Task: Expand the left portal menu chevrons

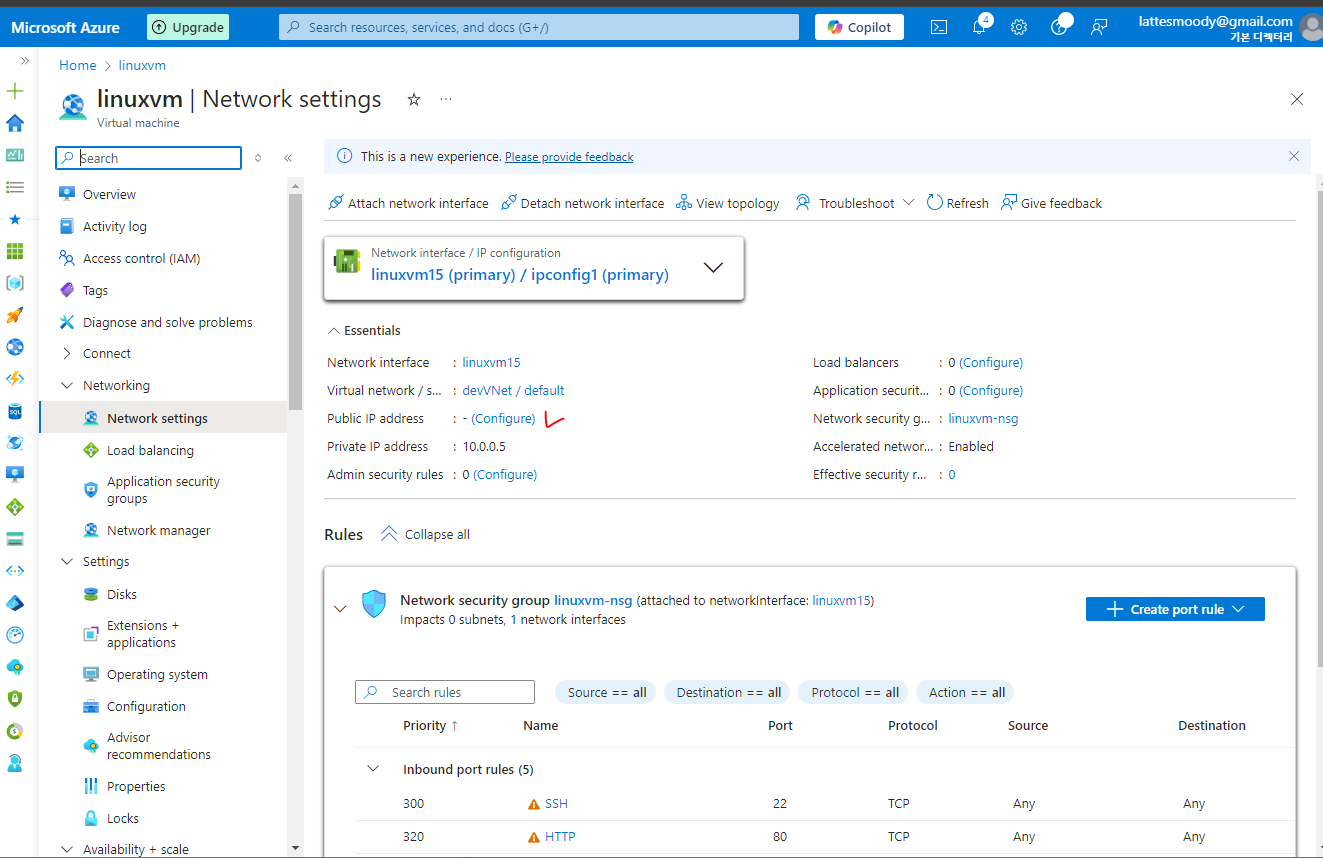Action: (25, 61)
